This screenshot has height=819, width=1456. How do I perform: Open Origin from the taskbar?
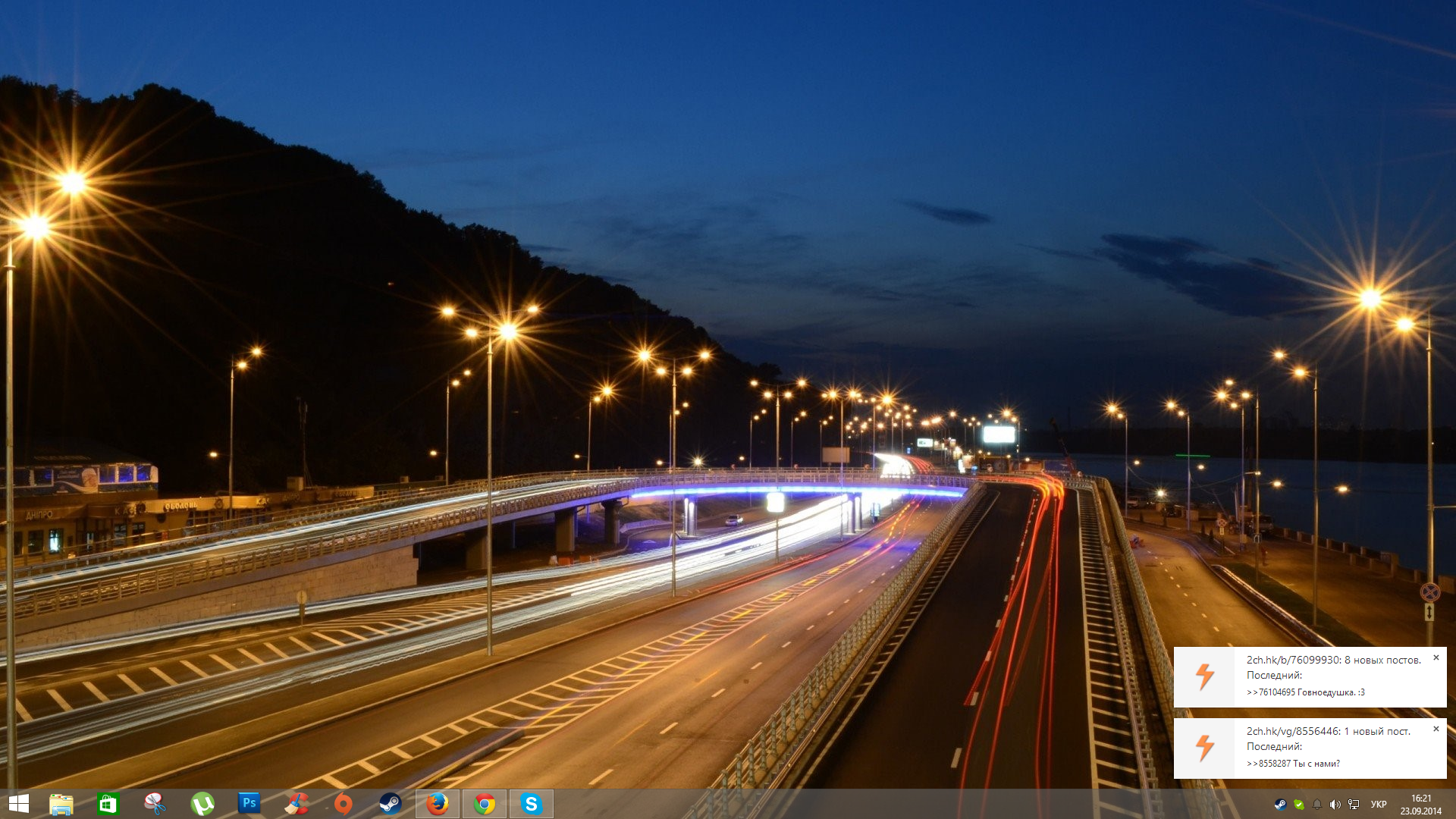tap(343, 804)
